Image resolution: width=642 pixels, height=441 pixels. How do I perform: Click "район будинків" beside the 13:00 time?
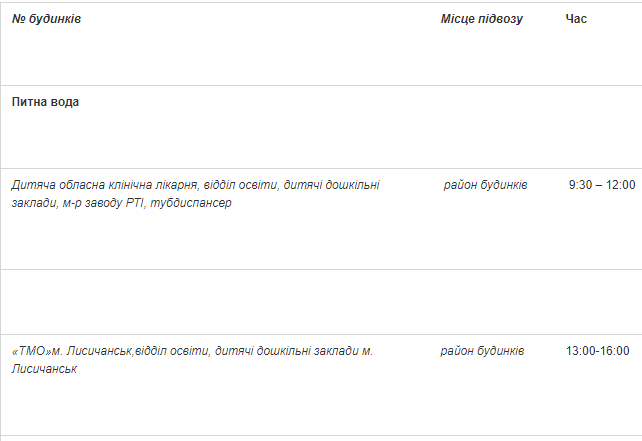482,351
